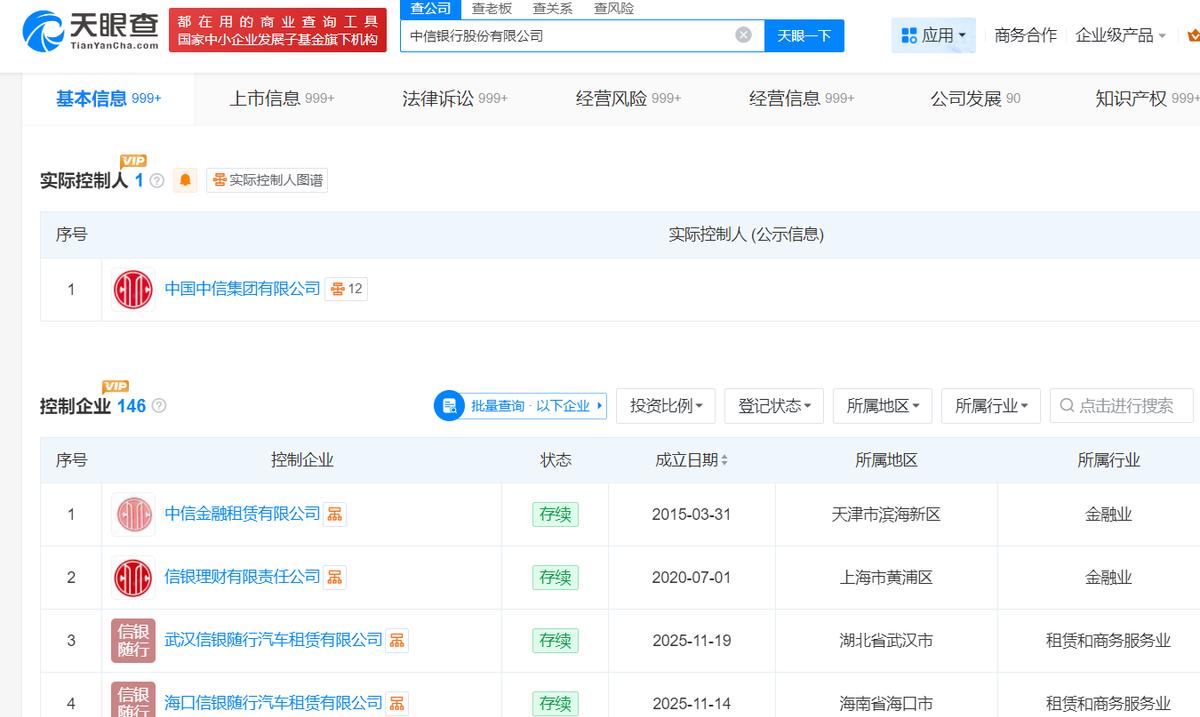Click help icon next to 控制企业 146
1200x717 pixels.
[159, 406]
